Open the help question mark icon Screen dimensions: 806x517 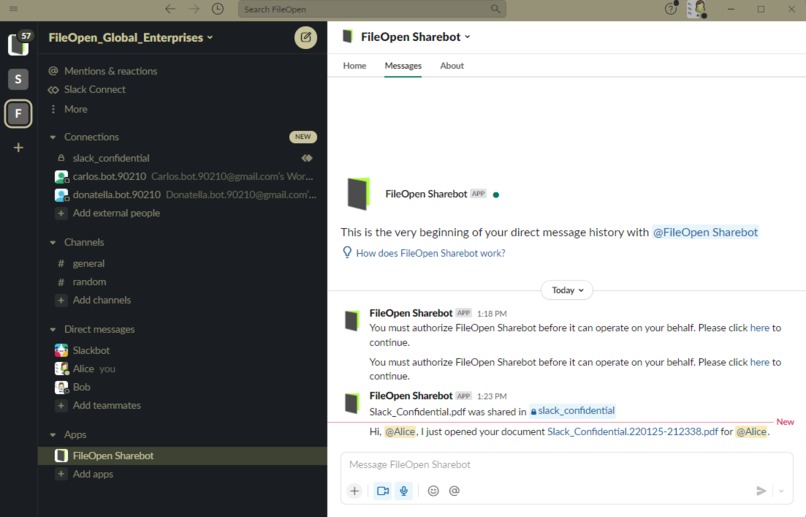coord(671,9)
